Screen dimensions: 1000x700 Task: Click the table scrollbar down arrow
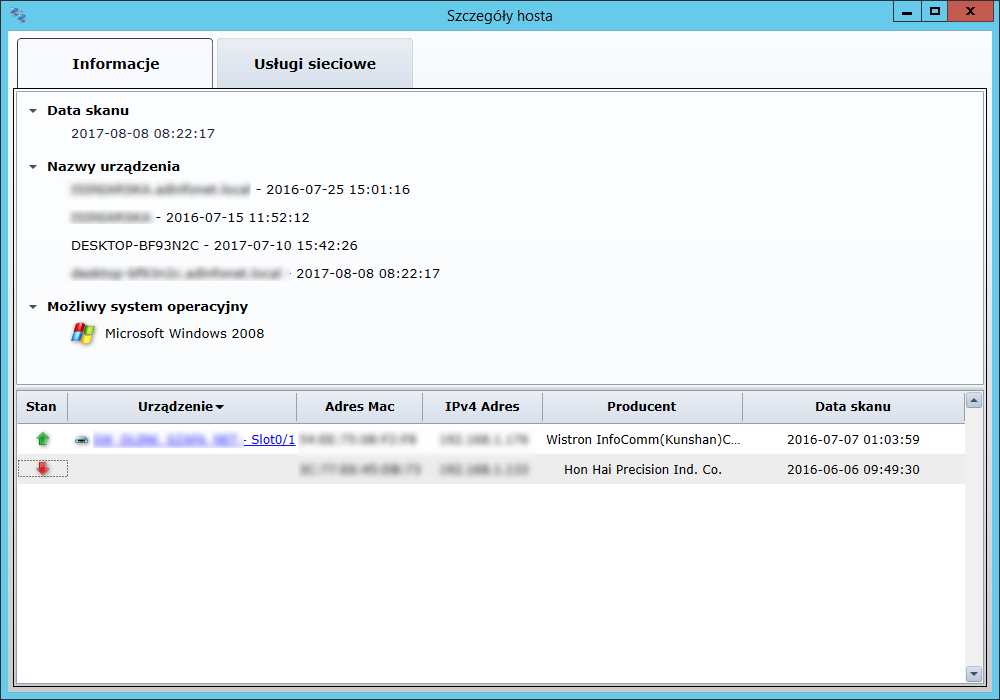[x=973, y=674]
